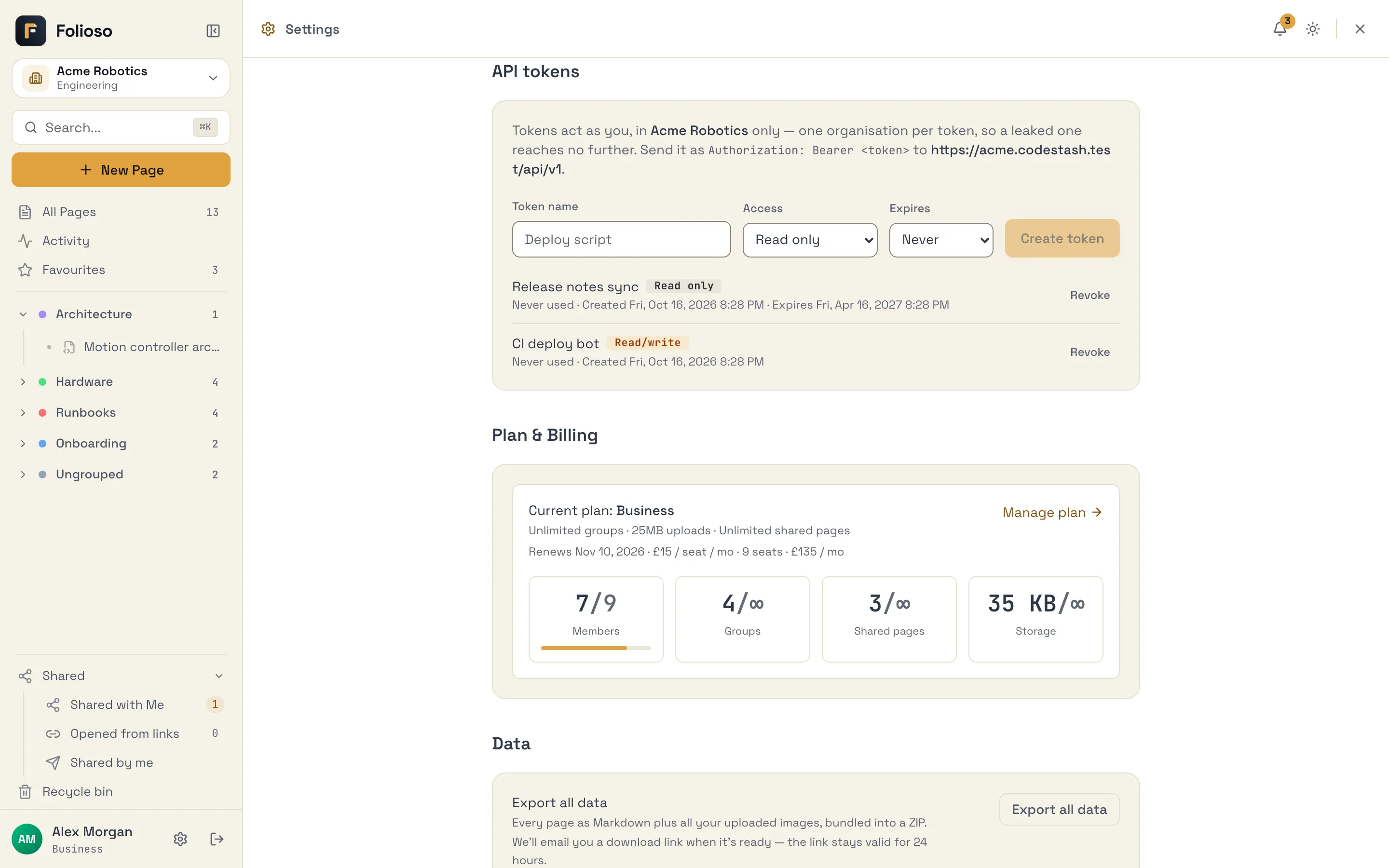Toggle light theme sun icon
1389x868 pixels.
pos(1313,29)
